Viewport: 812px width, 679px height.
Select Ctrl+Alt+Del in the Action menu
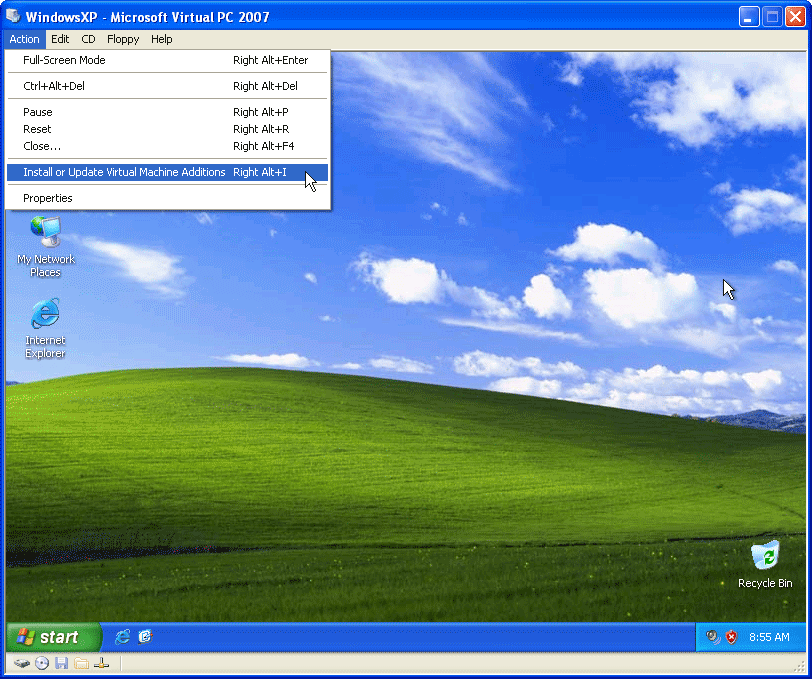tap(167, 86)
